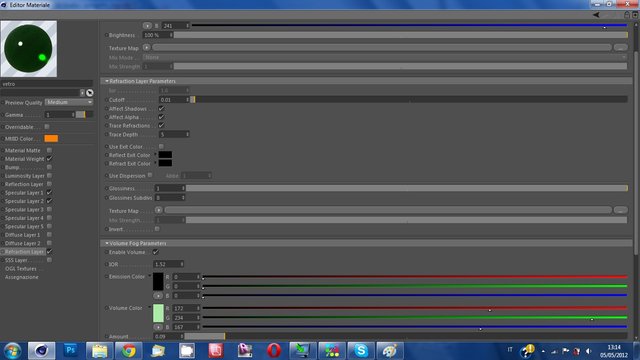Enable the Use Dispersion checkbox
Screen dimensions: 640x360
pos(150,175)
